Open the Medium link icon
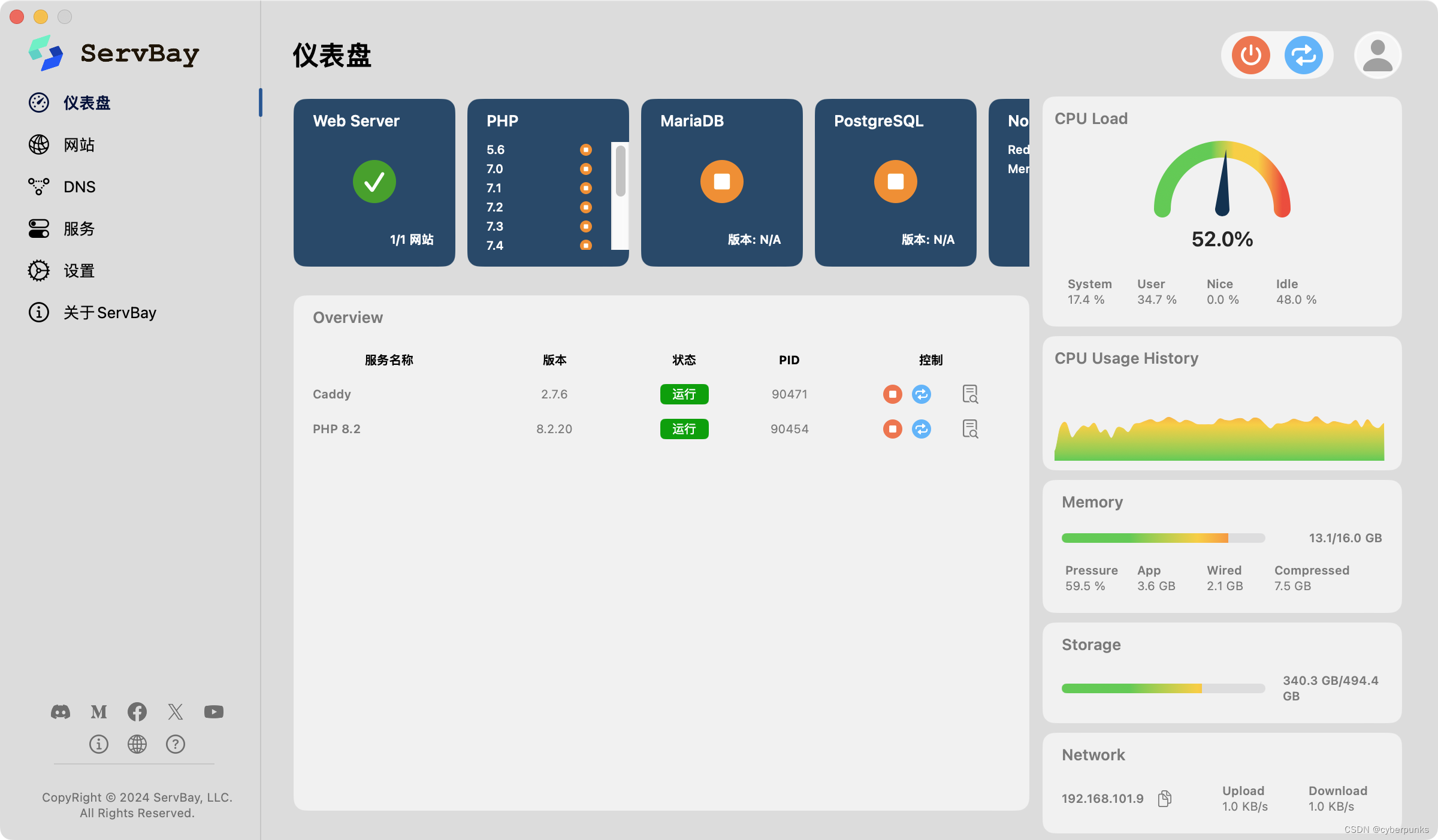 click(x=99, y=712)
